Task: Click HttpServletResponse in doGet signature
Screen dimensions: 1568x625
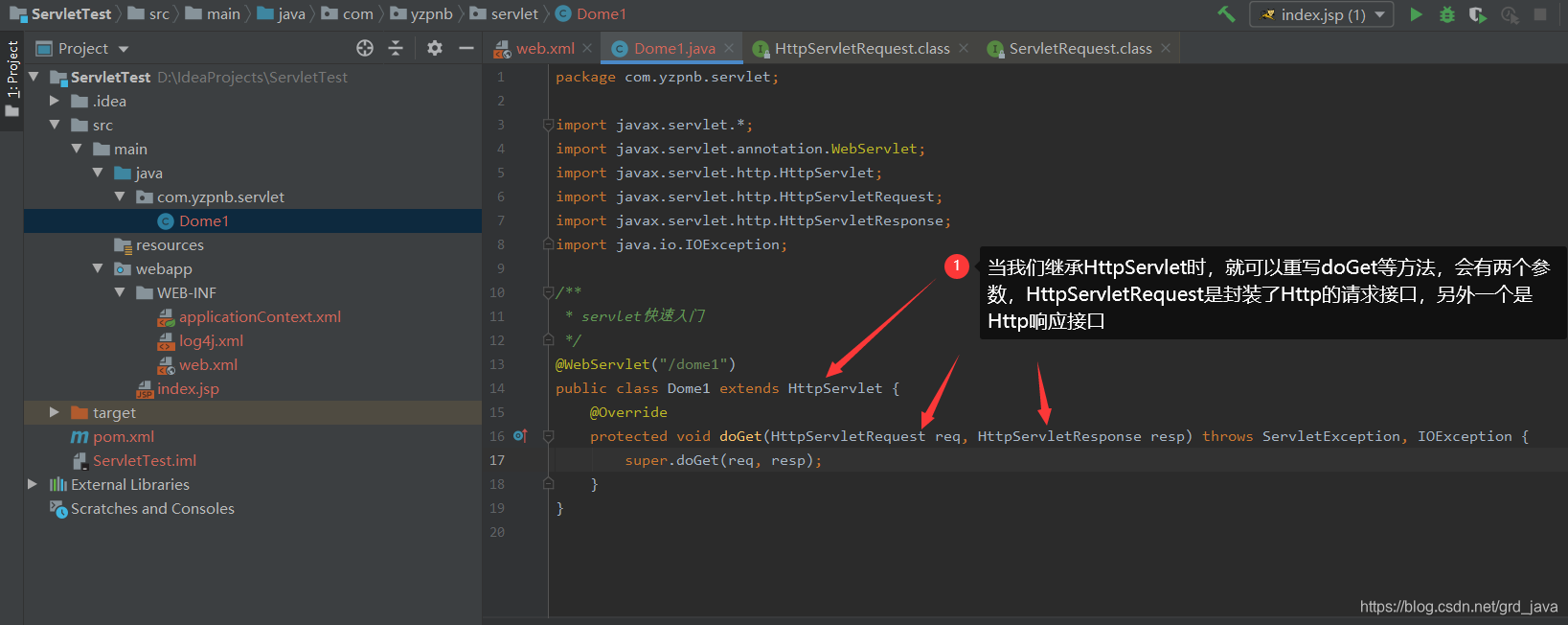Action: (x=1059, y=436)
